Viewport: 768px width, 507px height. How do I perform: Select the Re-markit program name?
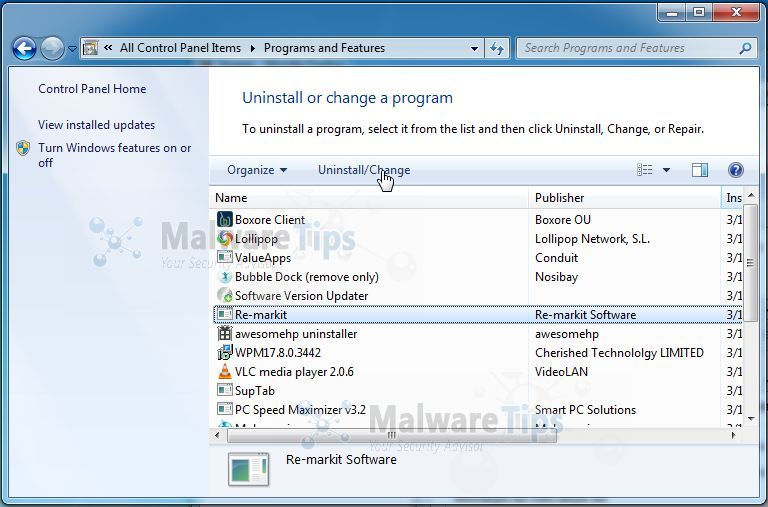tap(261, 314)
